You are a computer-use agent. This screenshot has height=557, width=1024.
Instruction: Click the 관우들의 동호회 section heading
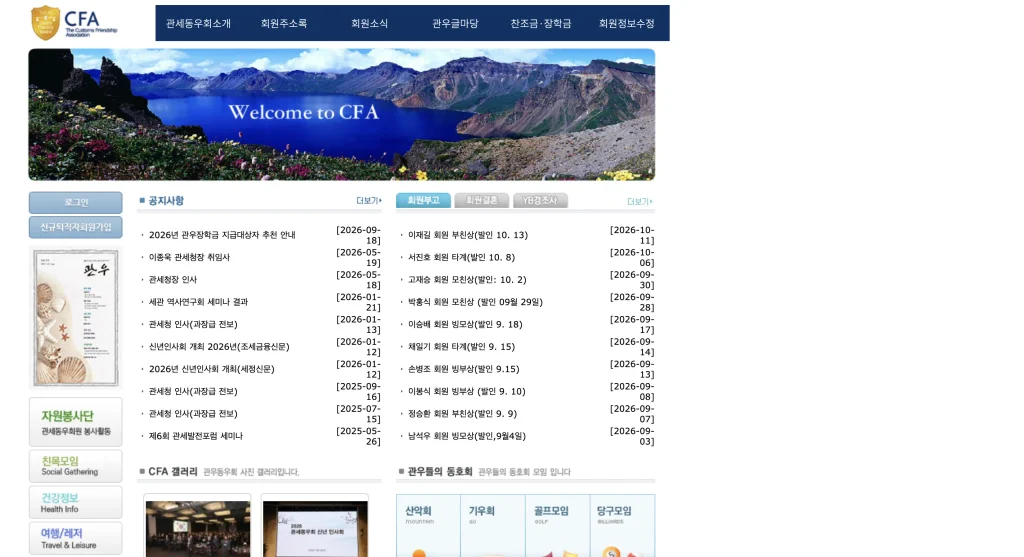click(440, 471)
